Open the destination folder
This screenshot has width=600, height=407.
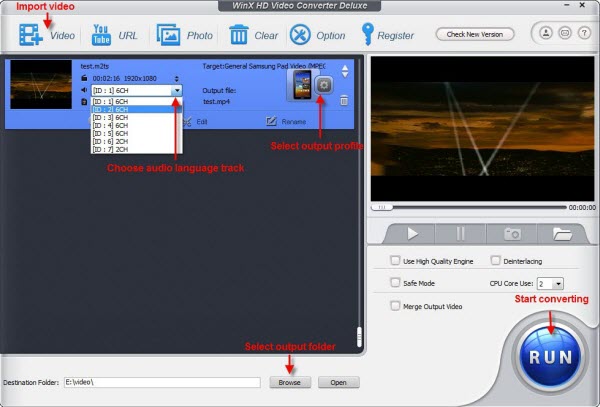(338, 382)
